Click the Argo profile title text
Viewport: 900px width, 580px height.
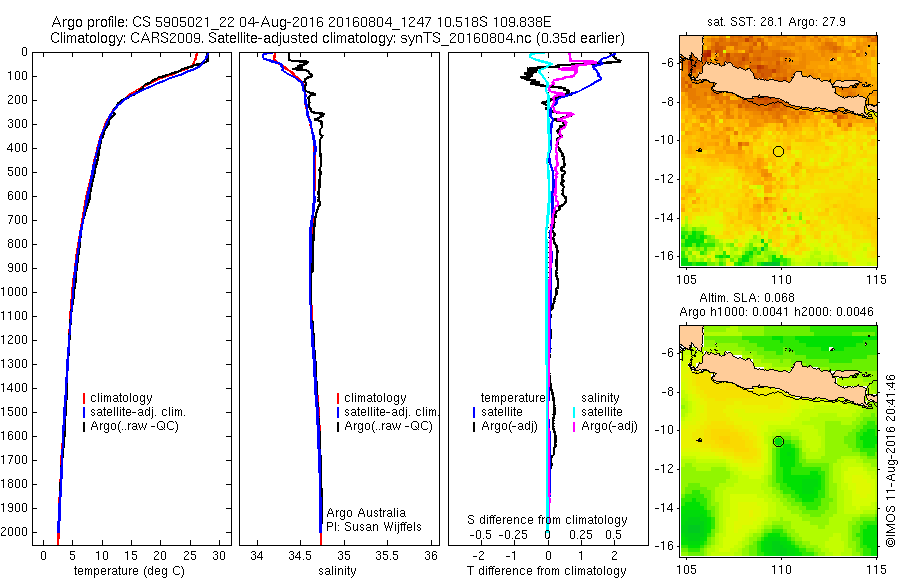(301, 22)
